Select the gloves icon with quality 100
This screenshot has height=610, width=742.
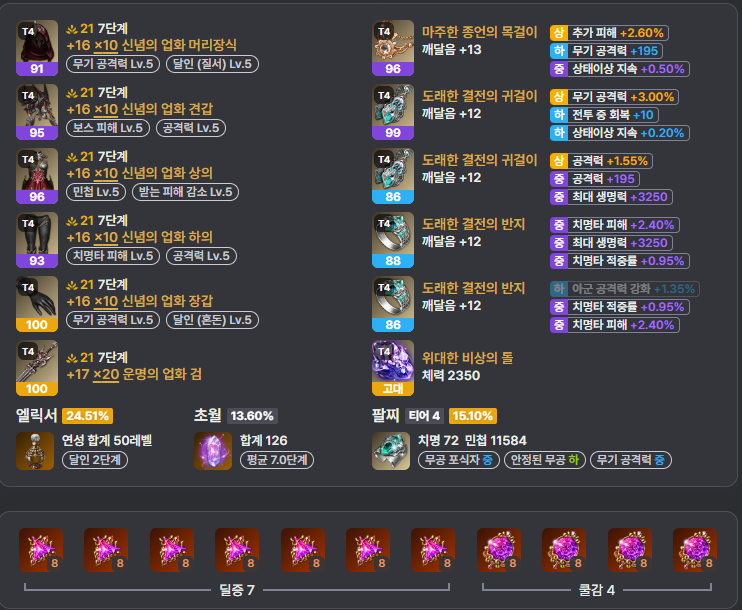pyautogui.click(x=37, y=304)
